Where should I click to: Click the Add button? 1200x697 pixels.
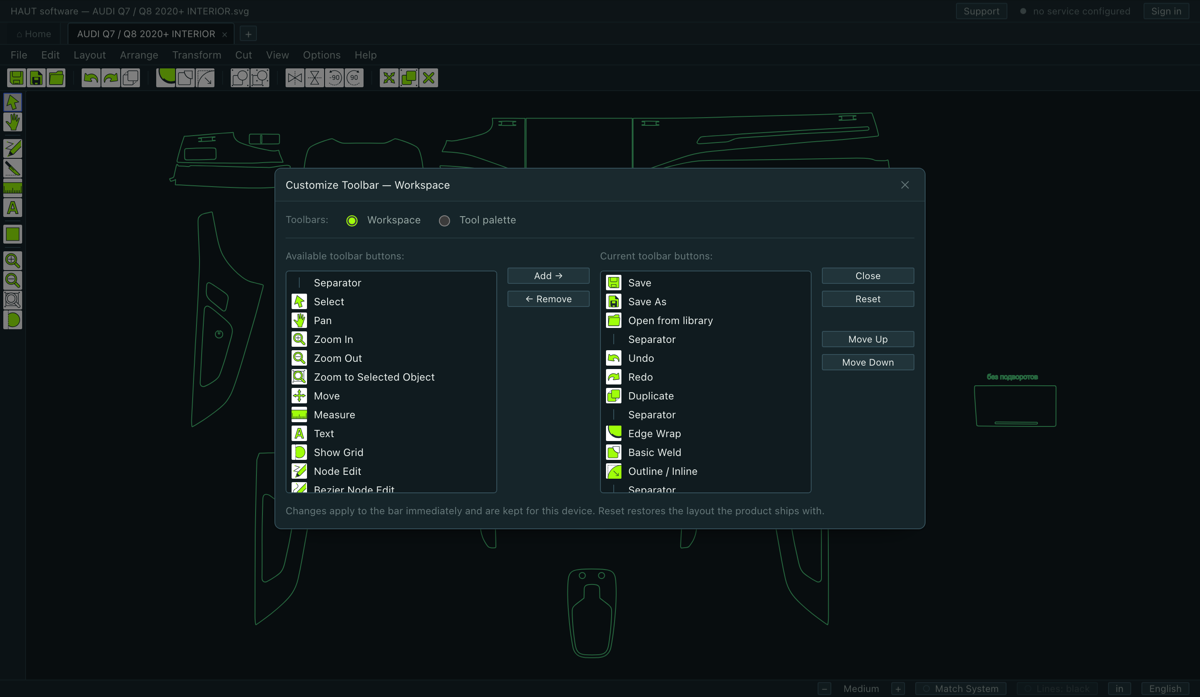(x=548, y=276)
